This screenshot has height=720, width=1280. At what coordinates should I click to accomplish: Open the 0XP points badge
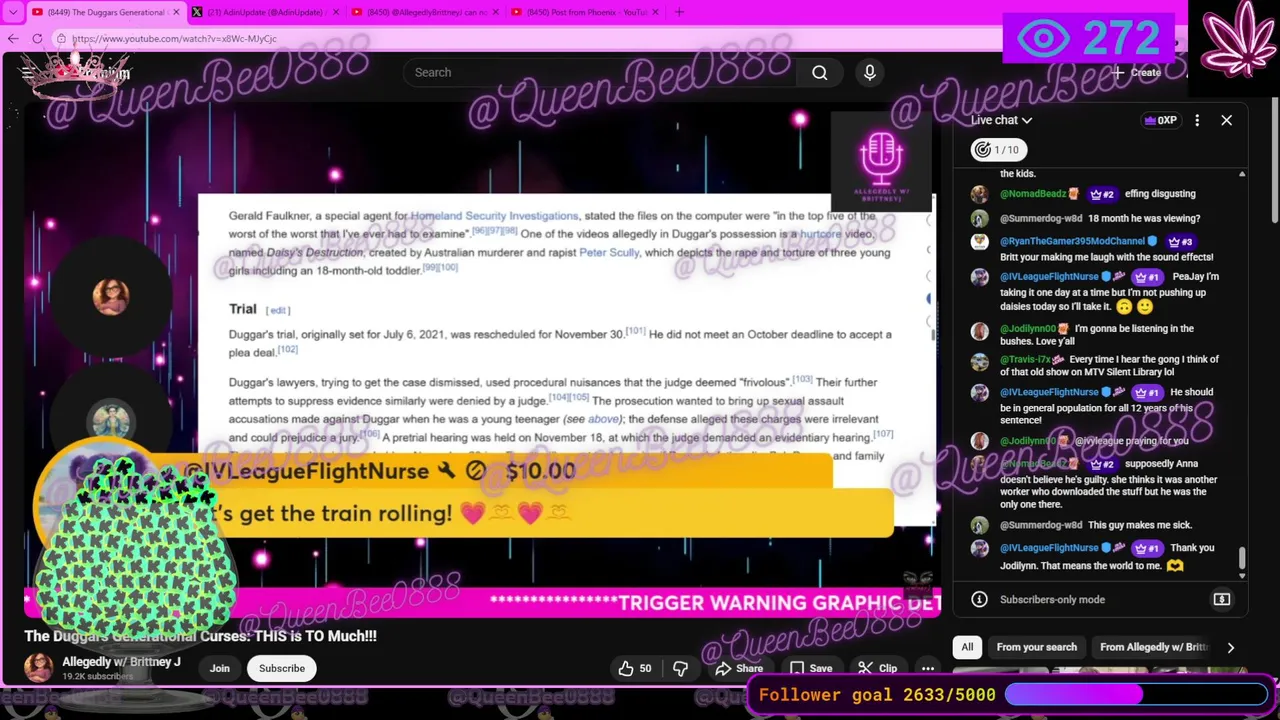(x=1159, y=120)
